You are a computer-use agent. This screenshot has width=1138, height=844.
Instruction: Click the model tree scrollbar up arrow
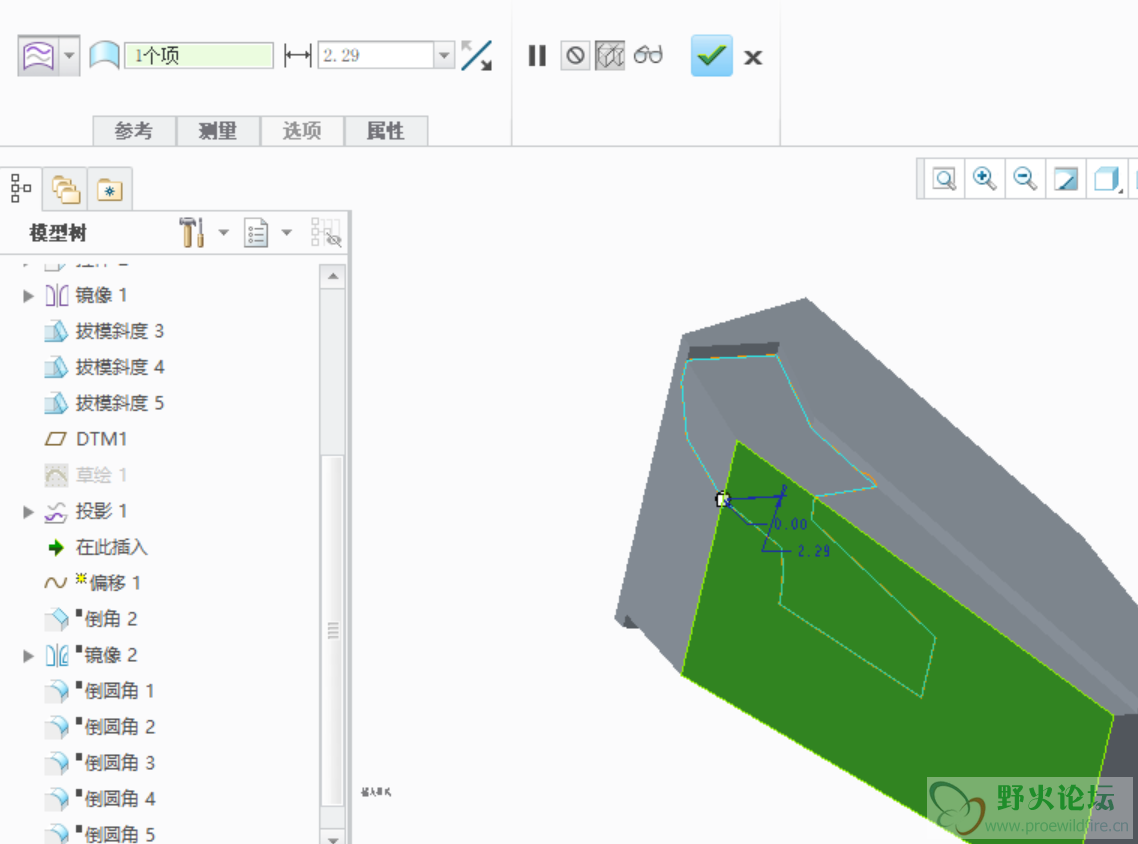point(332,276)
